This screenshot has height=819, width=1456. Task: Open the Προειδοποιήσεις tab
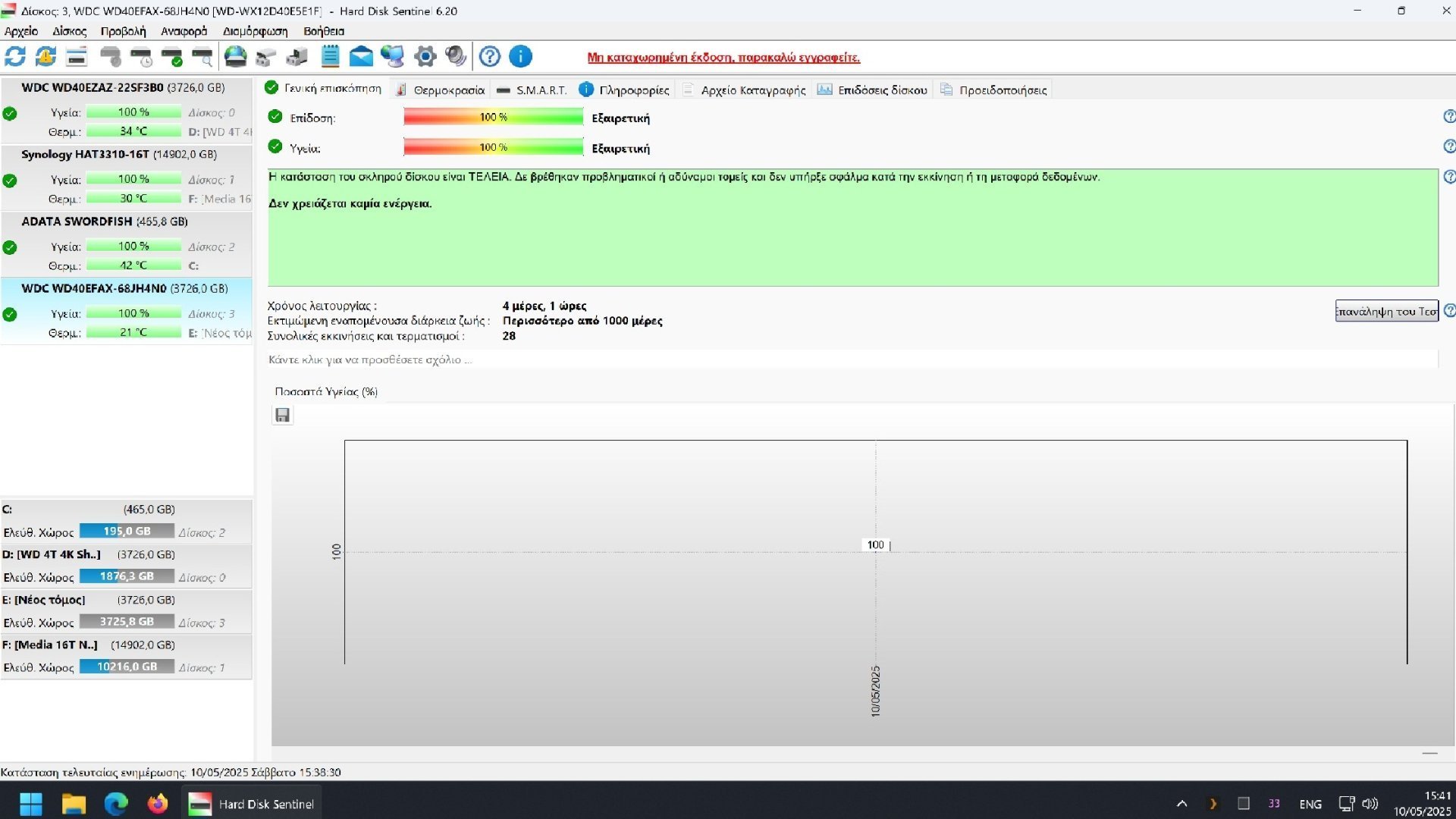pos(993,89)
